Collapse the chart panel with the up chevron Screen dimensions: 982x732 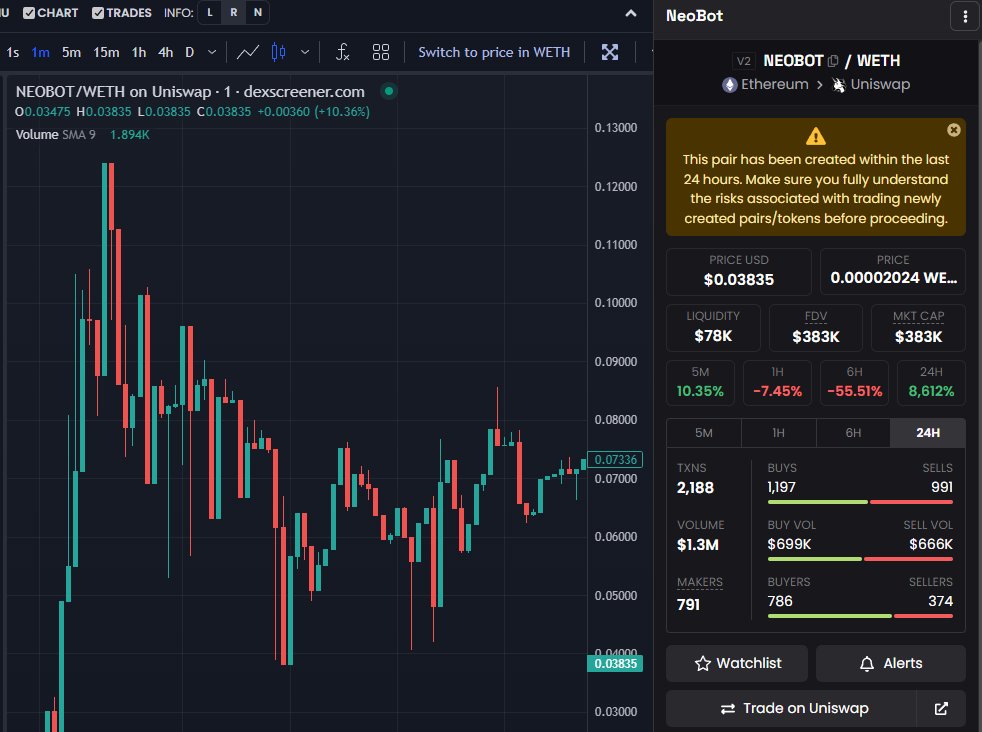(x=631, y=13)
